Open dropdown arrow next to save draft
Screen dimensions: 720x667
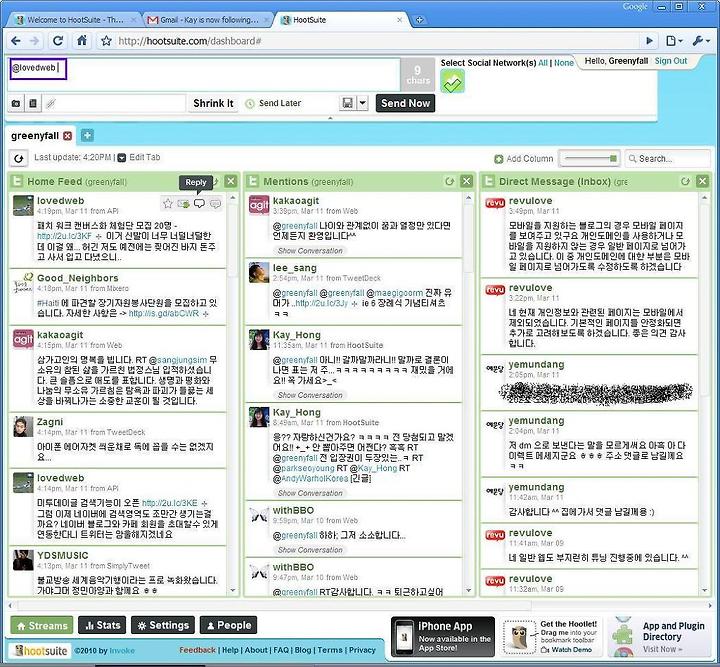(363, 103)
